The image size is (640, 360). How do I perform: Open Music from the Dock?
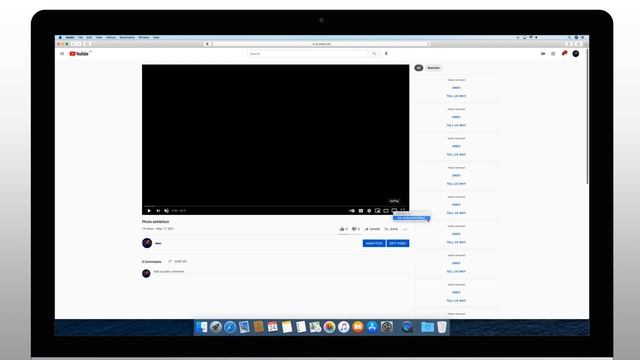click(344, 327)
